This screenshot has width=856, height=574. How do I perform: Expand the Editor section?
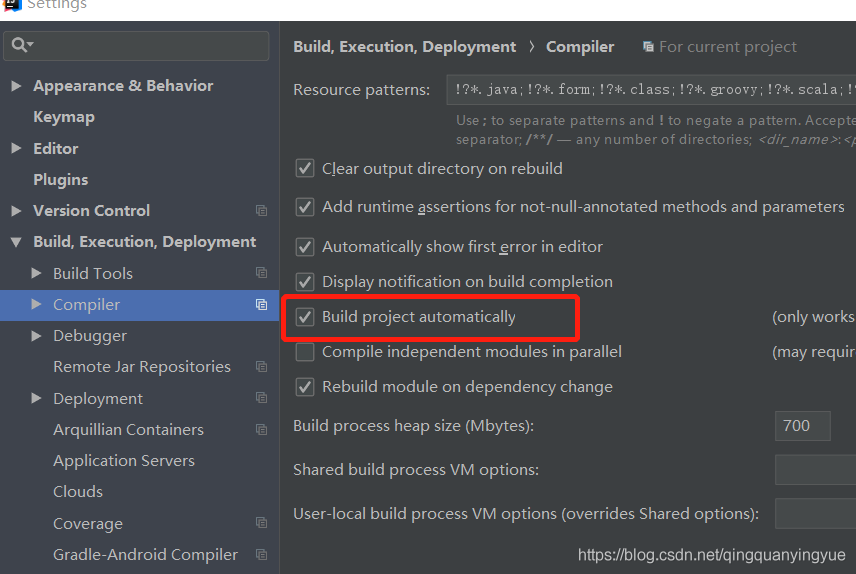(16, 148)
